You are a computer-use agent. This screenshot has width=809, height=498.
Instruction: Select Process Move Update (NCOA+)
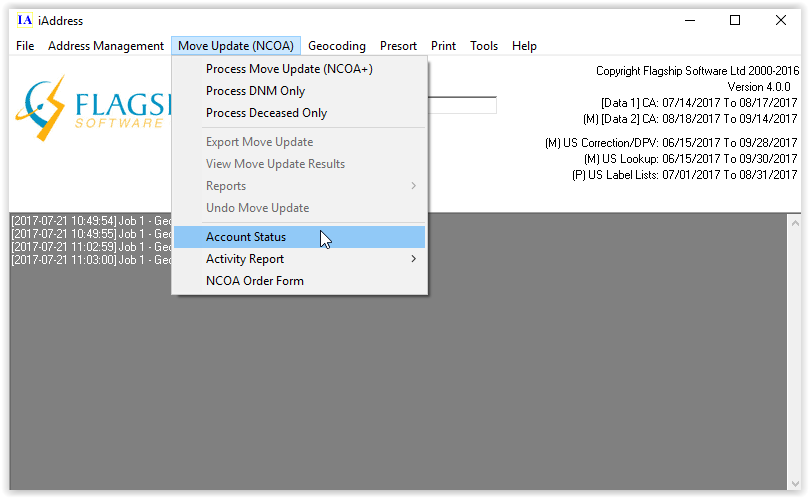[289, 69]
